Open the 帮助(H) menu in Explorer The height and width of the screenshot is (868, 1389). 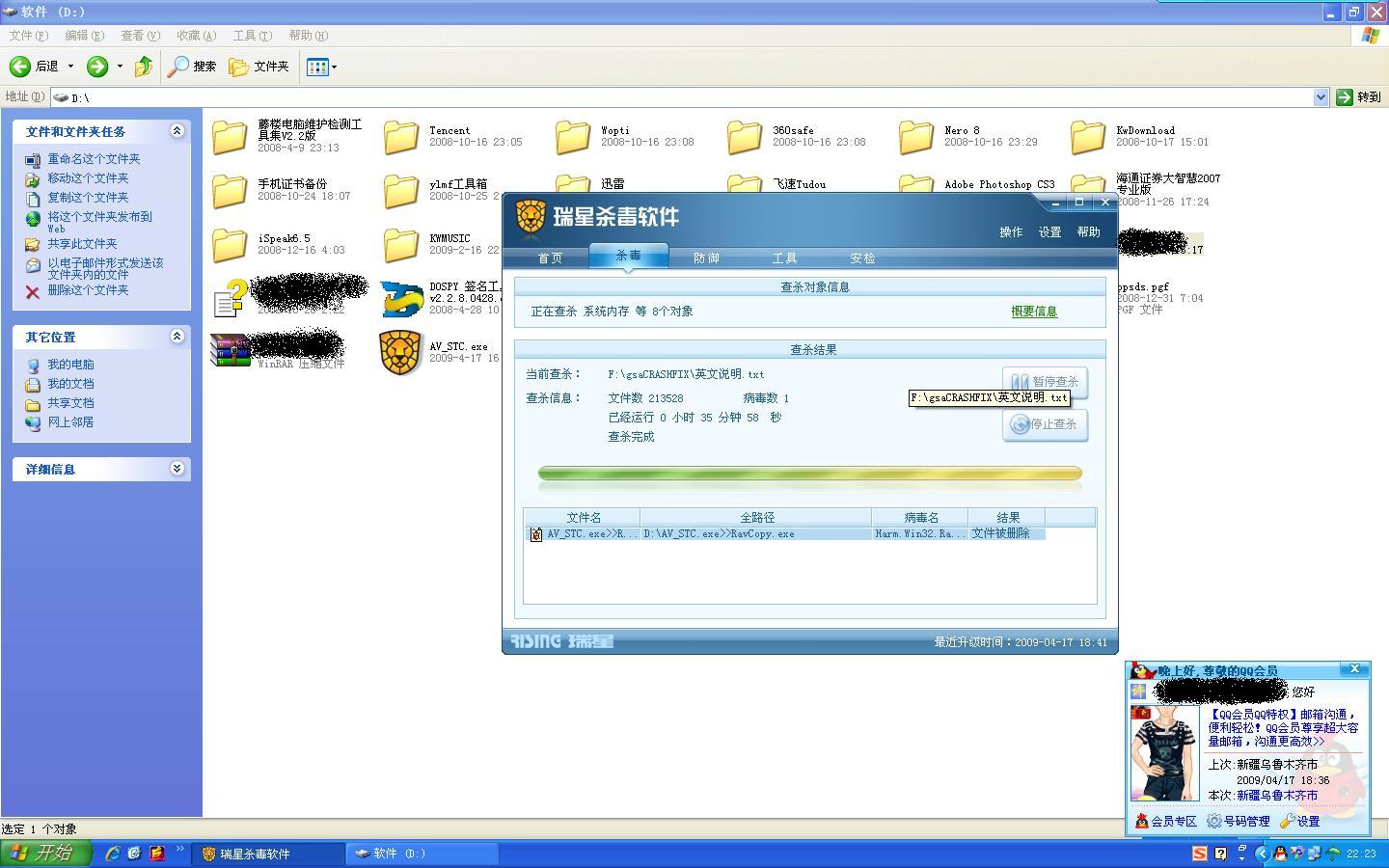click(x=309, y=36)
